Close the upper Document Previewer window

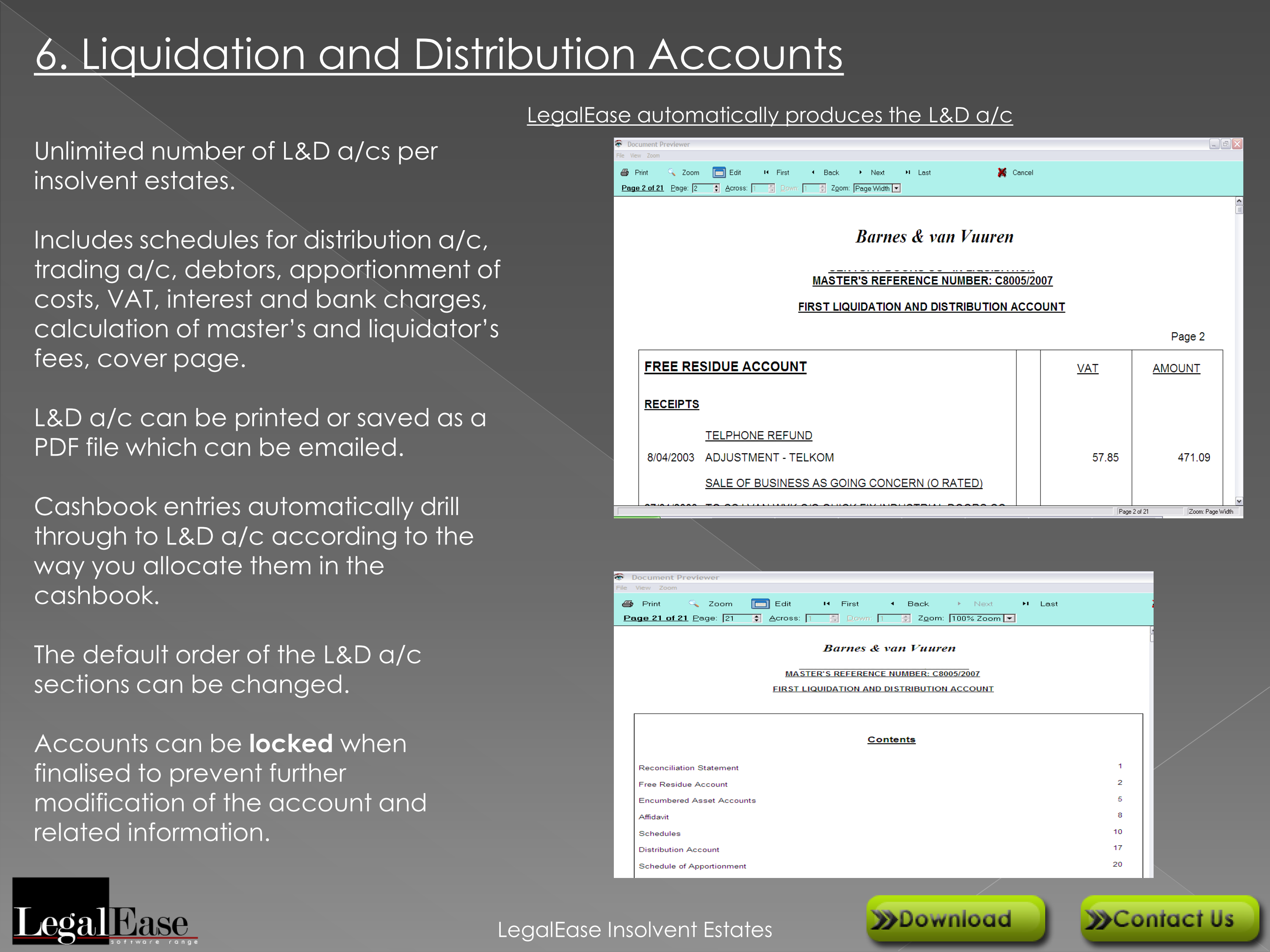tap(1237, 144)
